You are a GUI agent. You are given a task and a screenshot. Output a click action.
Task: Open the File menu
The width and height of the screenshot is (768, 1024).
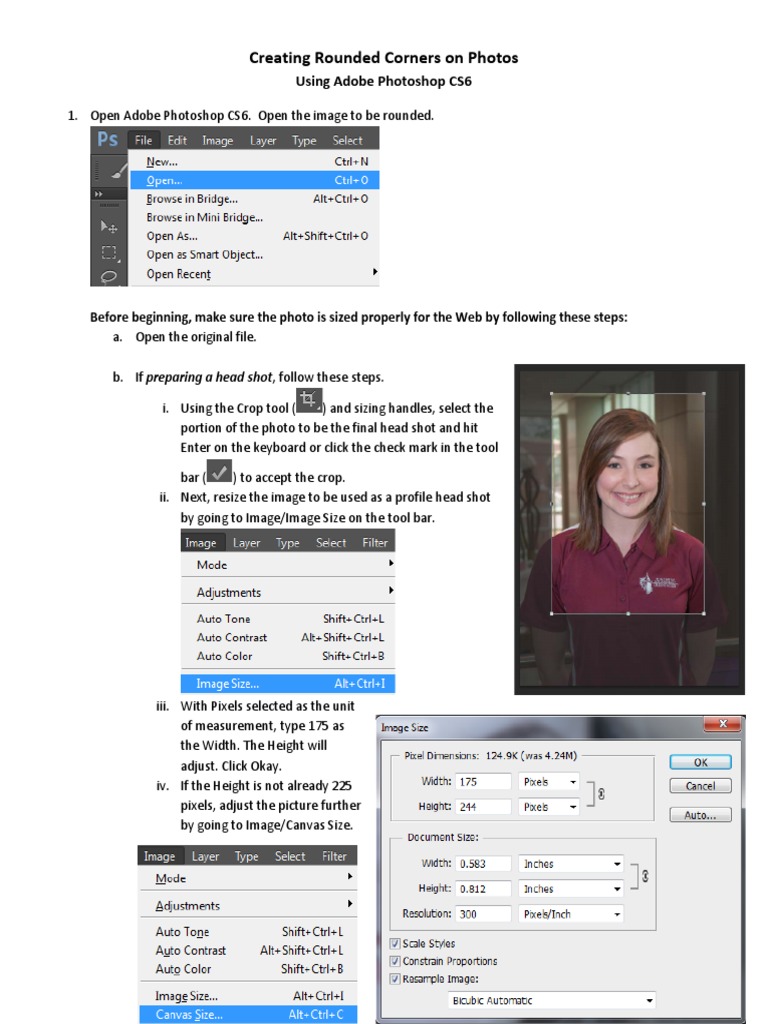pos(144,140)
